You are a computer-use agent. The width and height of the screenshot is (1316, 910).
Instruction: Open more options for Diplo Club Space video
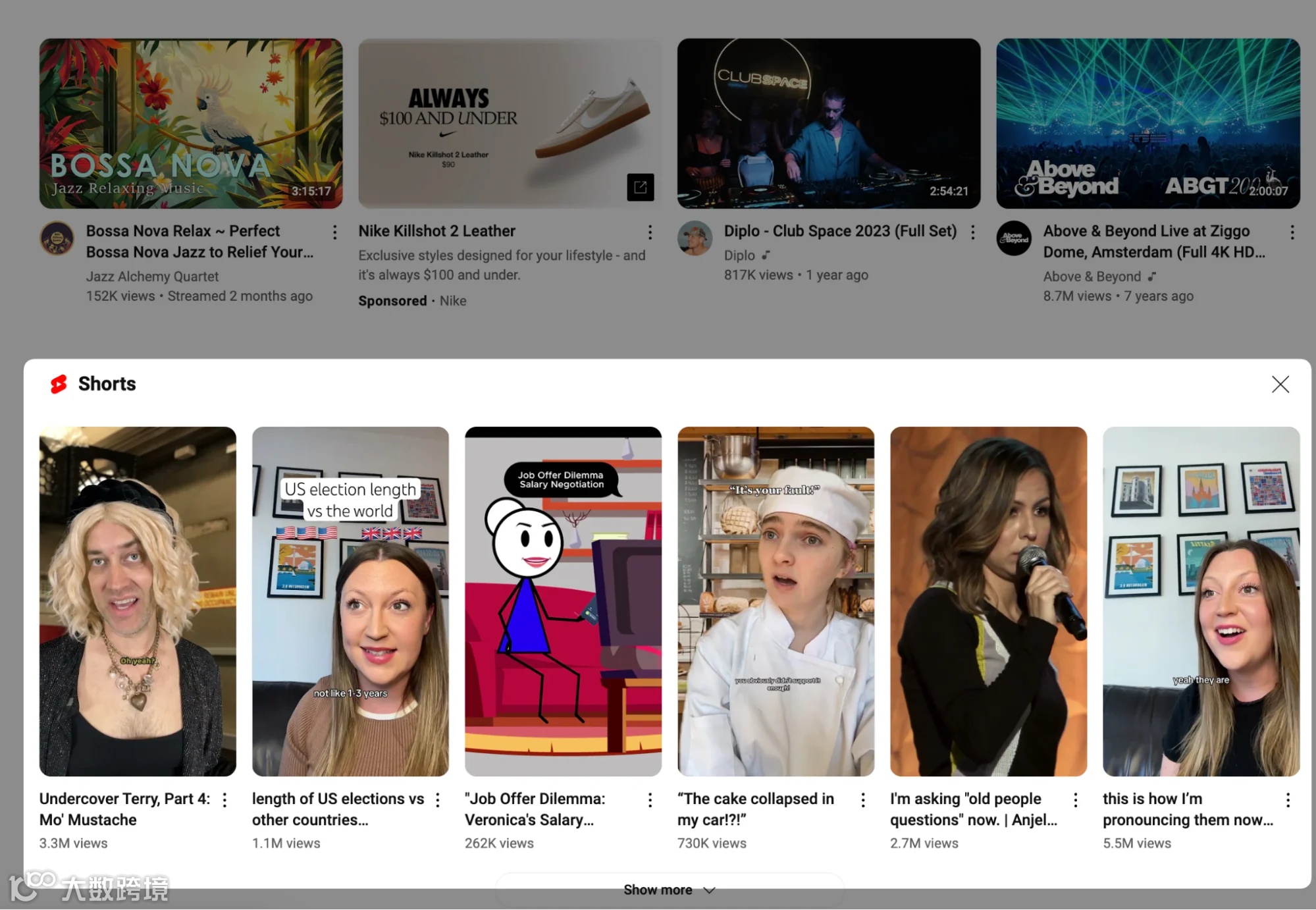point(972,232)
